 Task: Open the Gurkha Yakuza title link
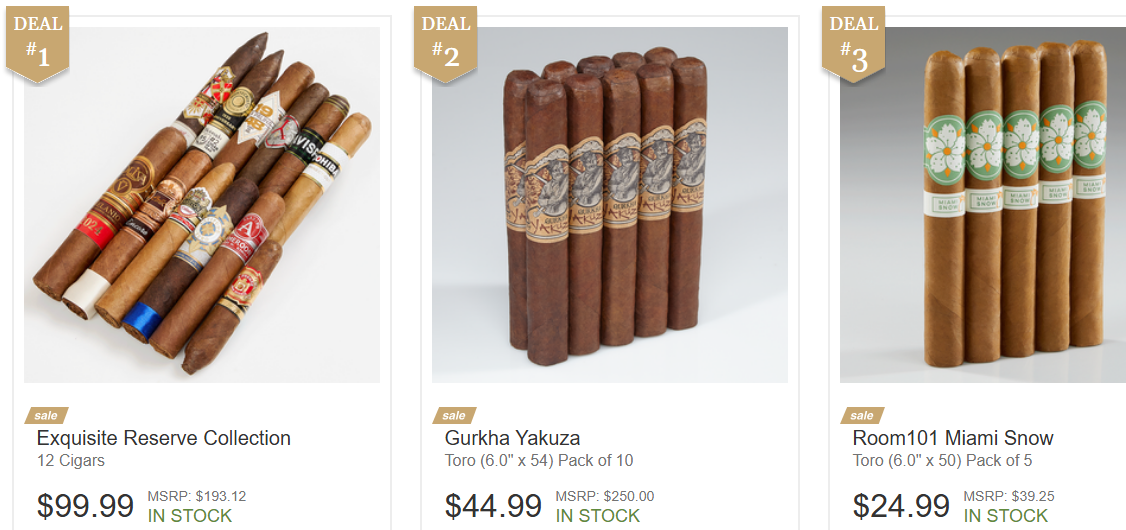pyautogui.click(x=512, y=438)
